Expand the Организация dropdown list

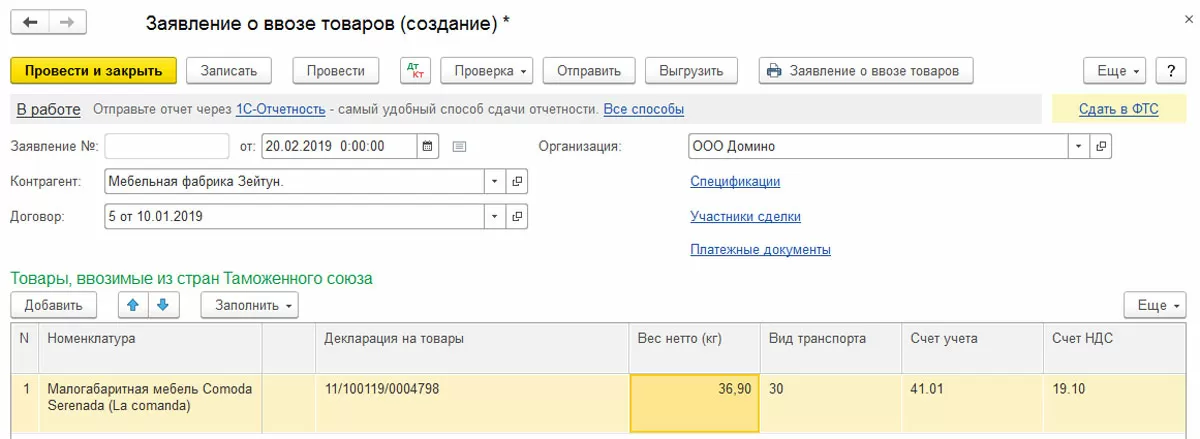[x=1079, y=146]
